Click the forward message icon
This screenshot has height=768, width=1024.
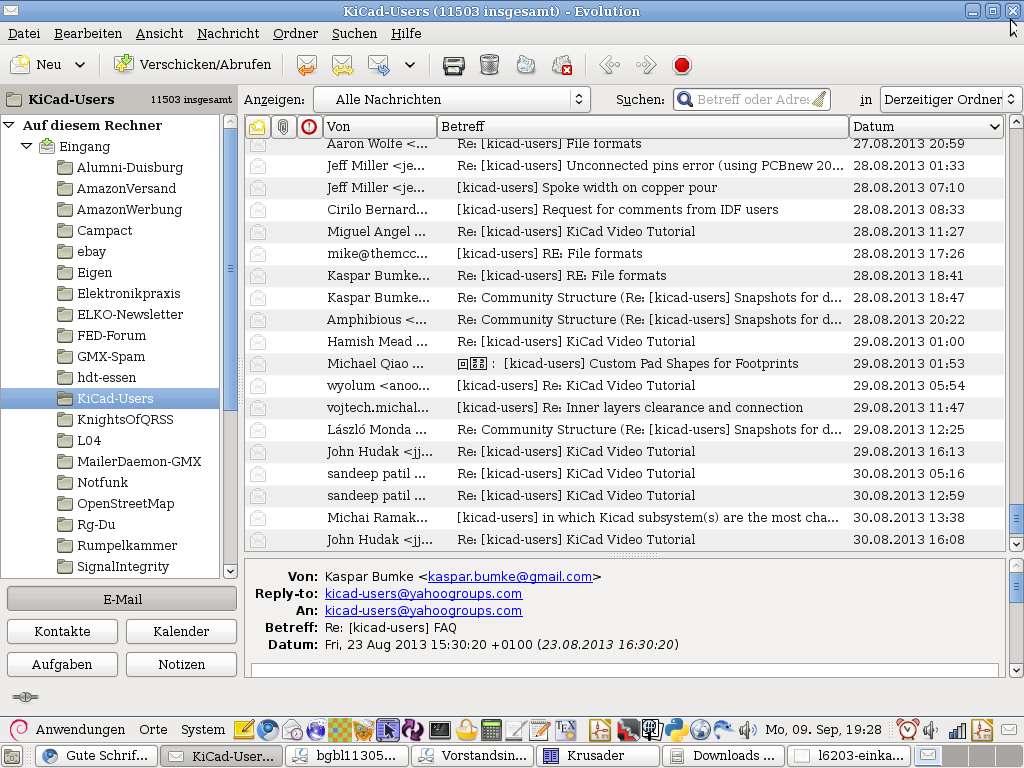379,65
